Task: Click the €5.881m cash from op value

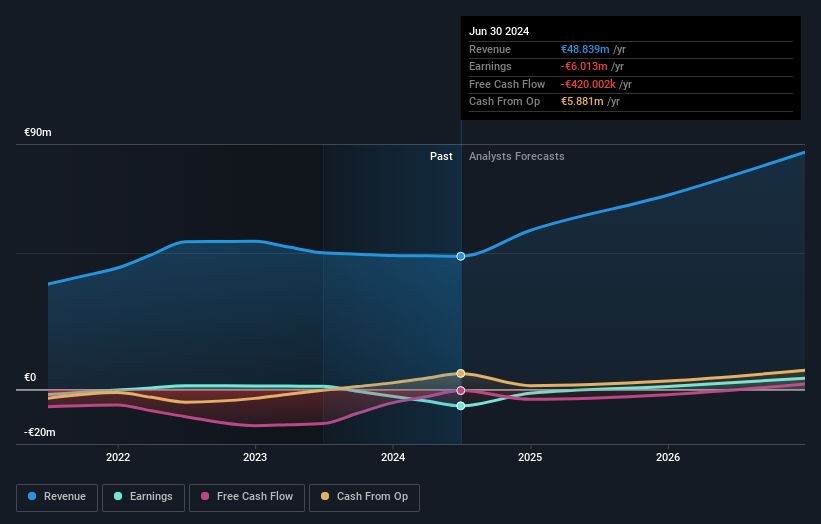Action: click(x=582, y=102)
